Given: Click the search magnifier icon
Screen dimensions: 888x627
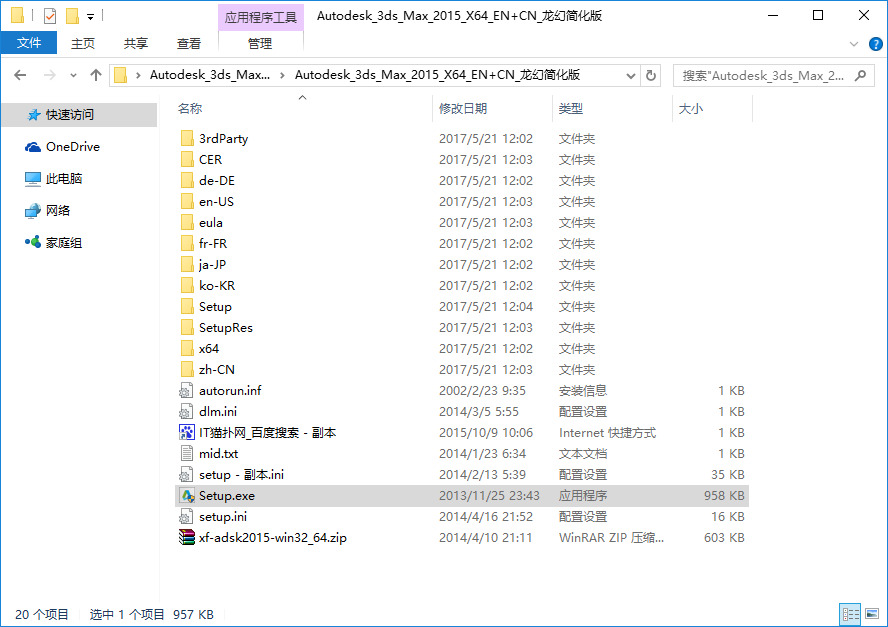Looking at the screenshot, I should click(861, 75).
